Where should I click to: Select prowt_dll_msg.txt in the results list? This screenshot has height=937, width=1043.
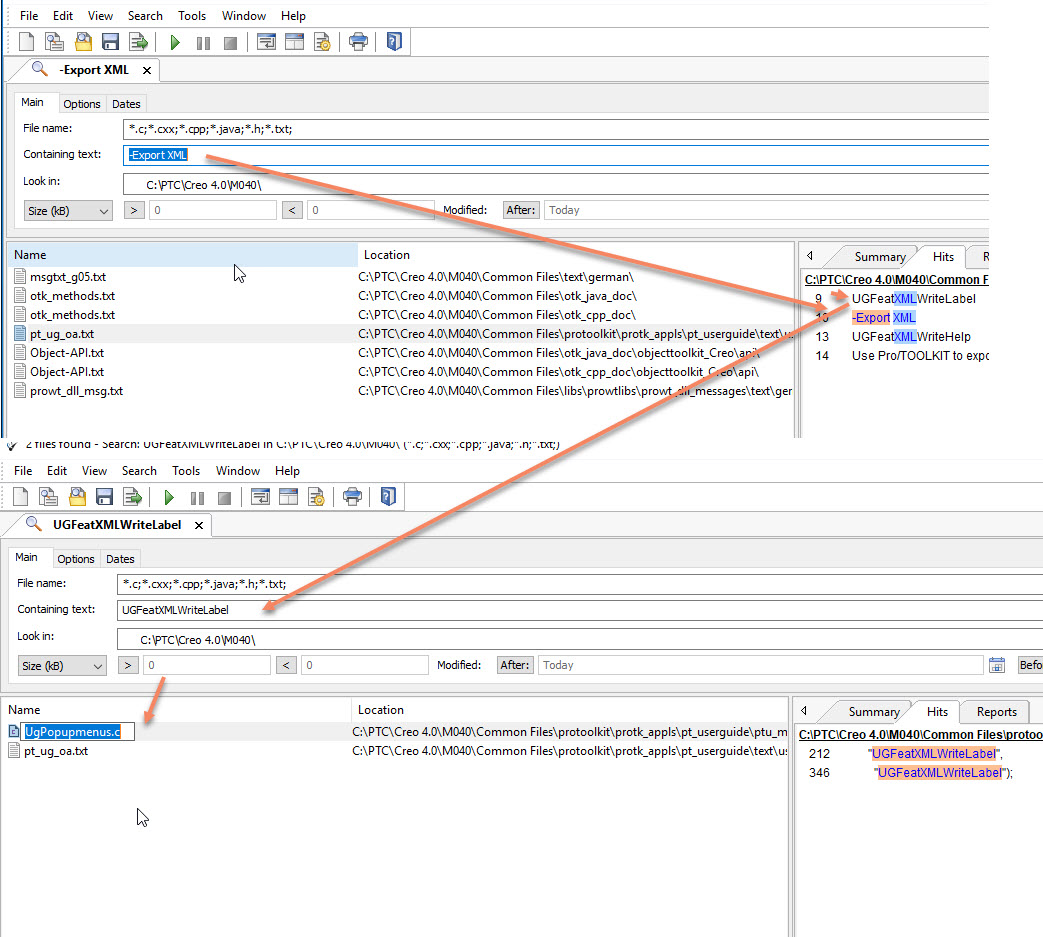coord(76,391)
